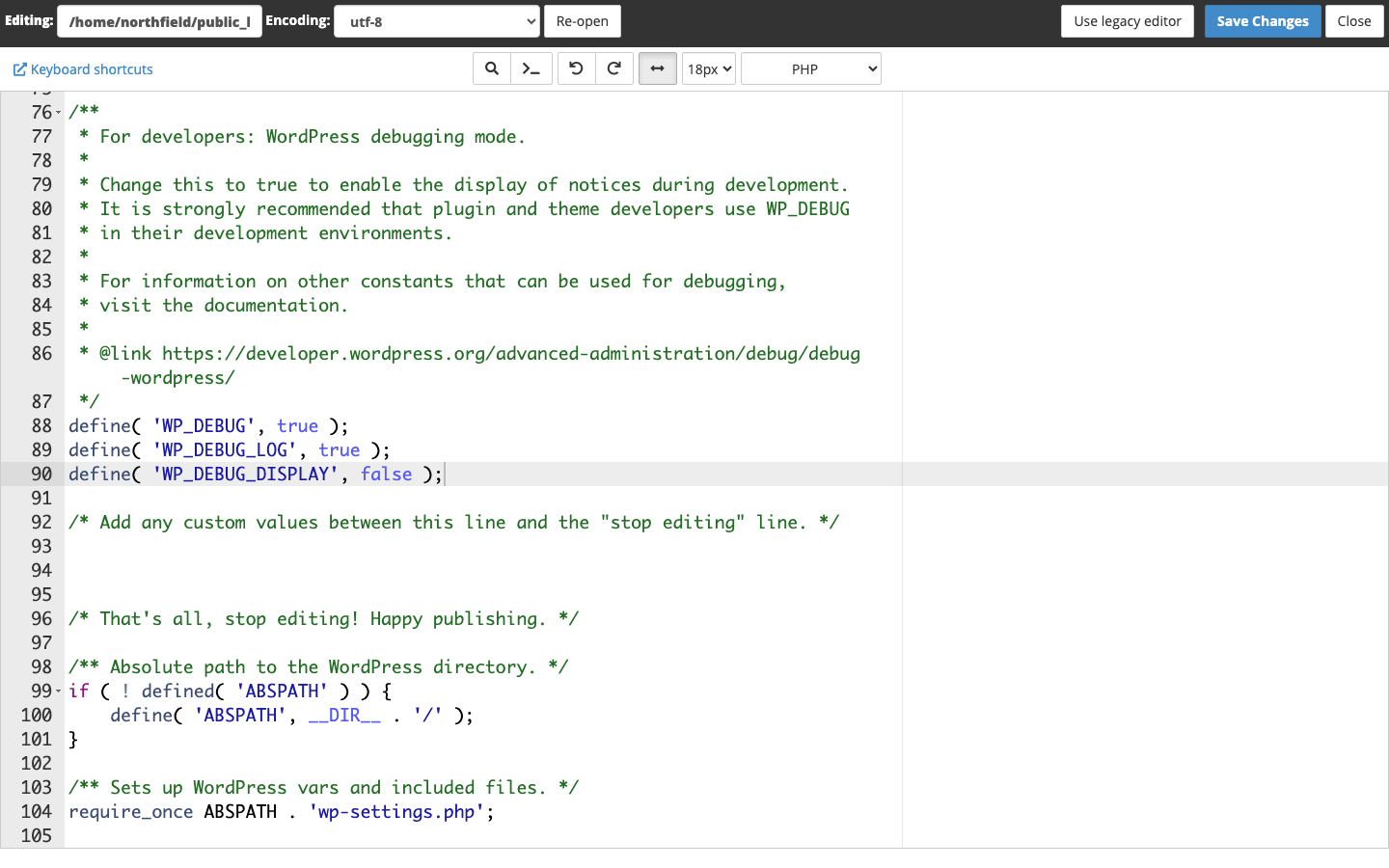Click 'ABSPATH' inside defined() on line 99
Viewport: 1389px width, 868px height.
tap(282, 692)
